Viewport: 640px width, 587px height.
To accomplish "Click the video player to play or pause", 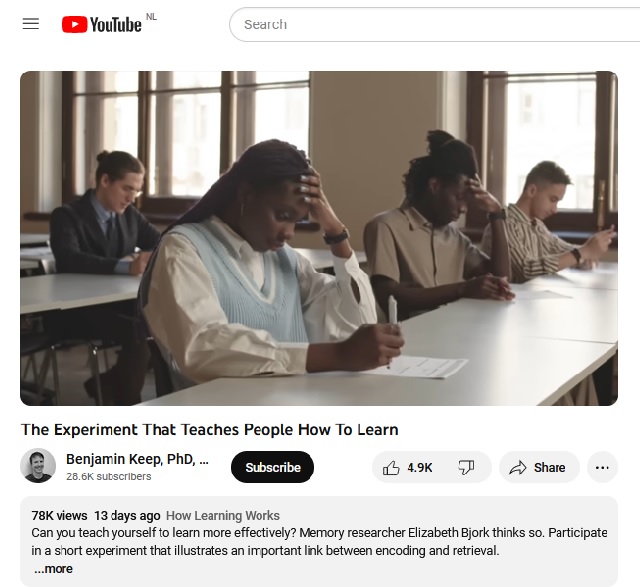I will click(x=319, y=238).
